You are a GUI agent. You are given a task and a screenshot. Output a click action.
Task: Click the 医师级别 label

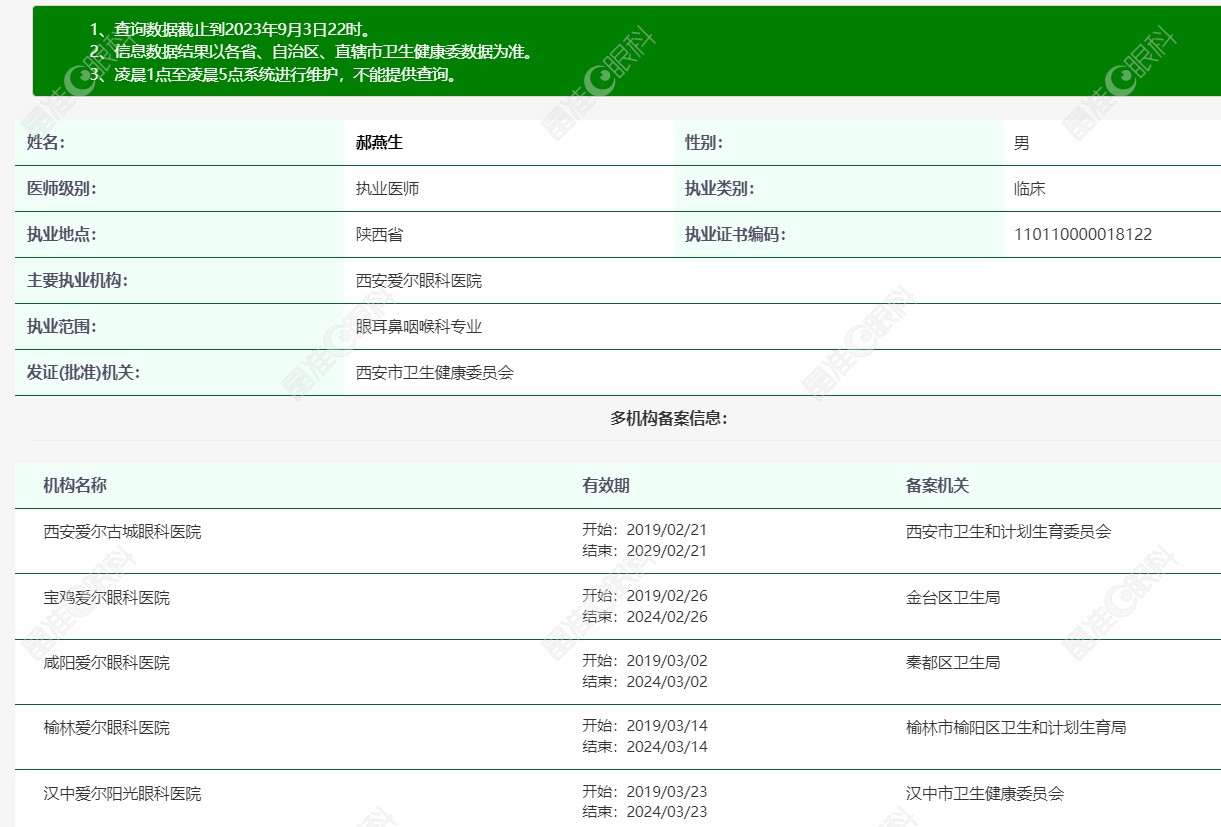[62, 188]
